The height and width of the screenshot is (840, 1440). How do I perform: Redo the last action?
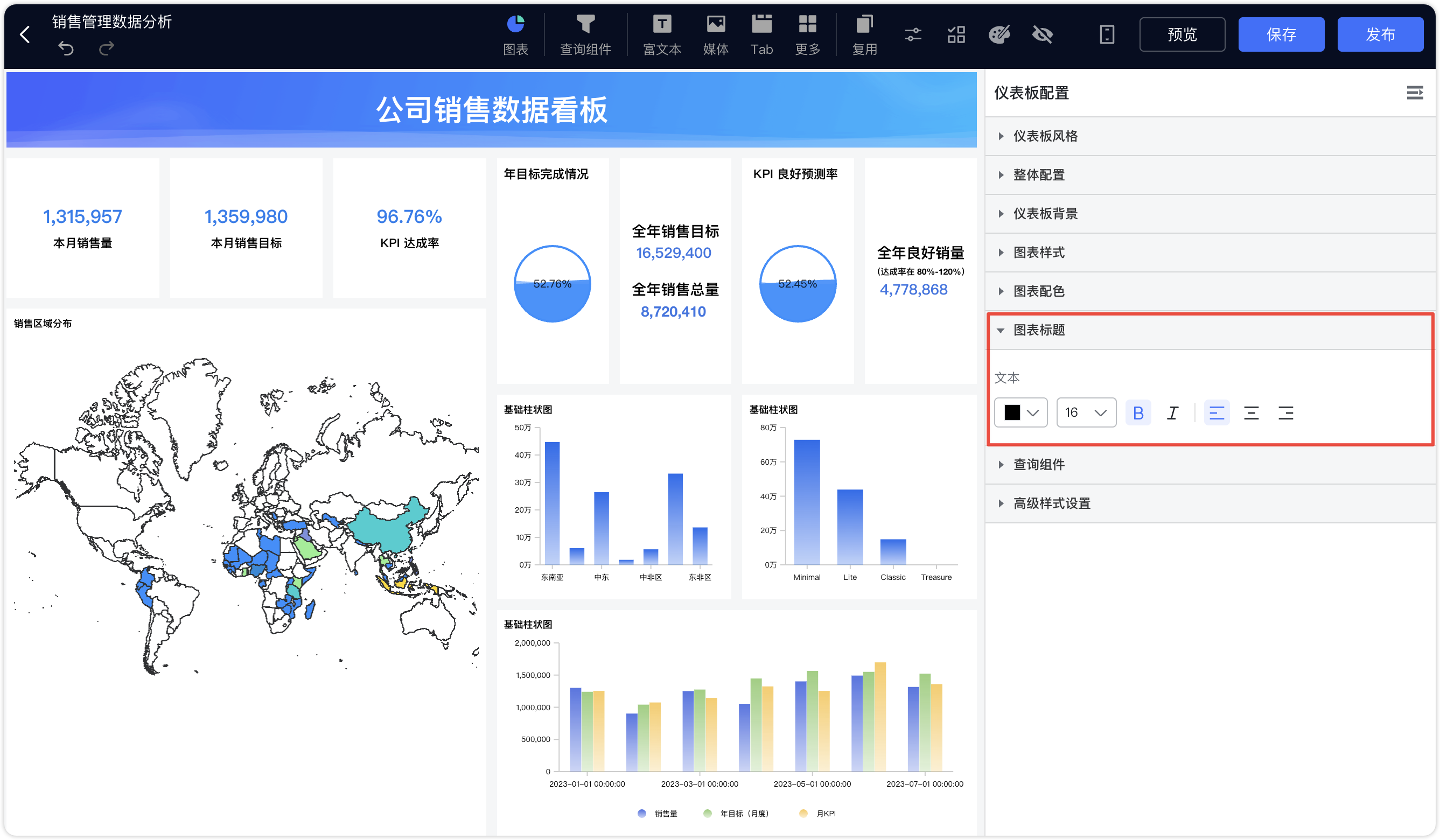click(x=106, y=48)
